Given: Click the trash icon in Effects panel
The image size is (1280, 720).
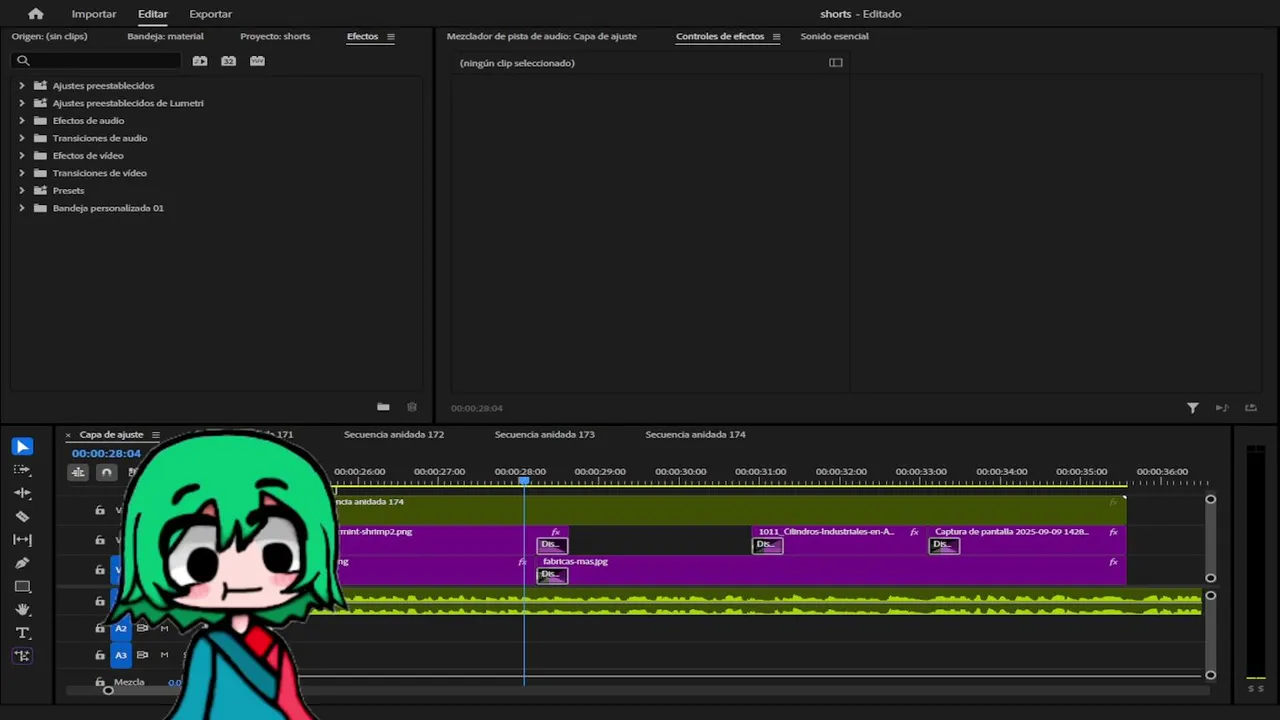Looking at the screenshot, I should click(x=411, y=407).
